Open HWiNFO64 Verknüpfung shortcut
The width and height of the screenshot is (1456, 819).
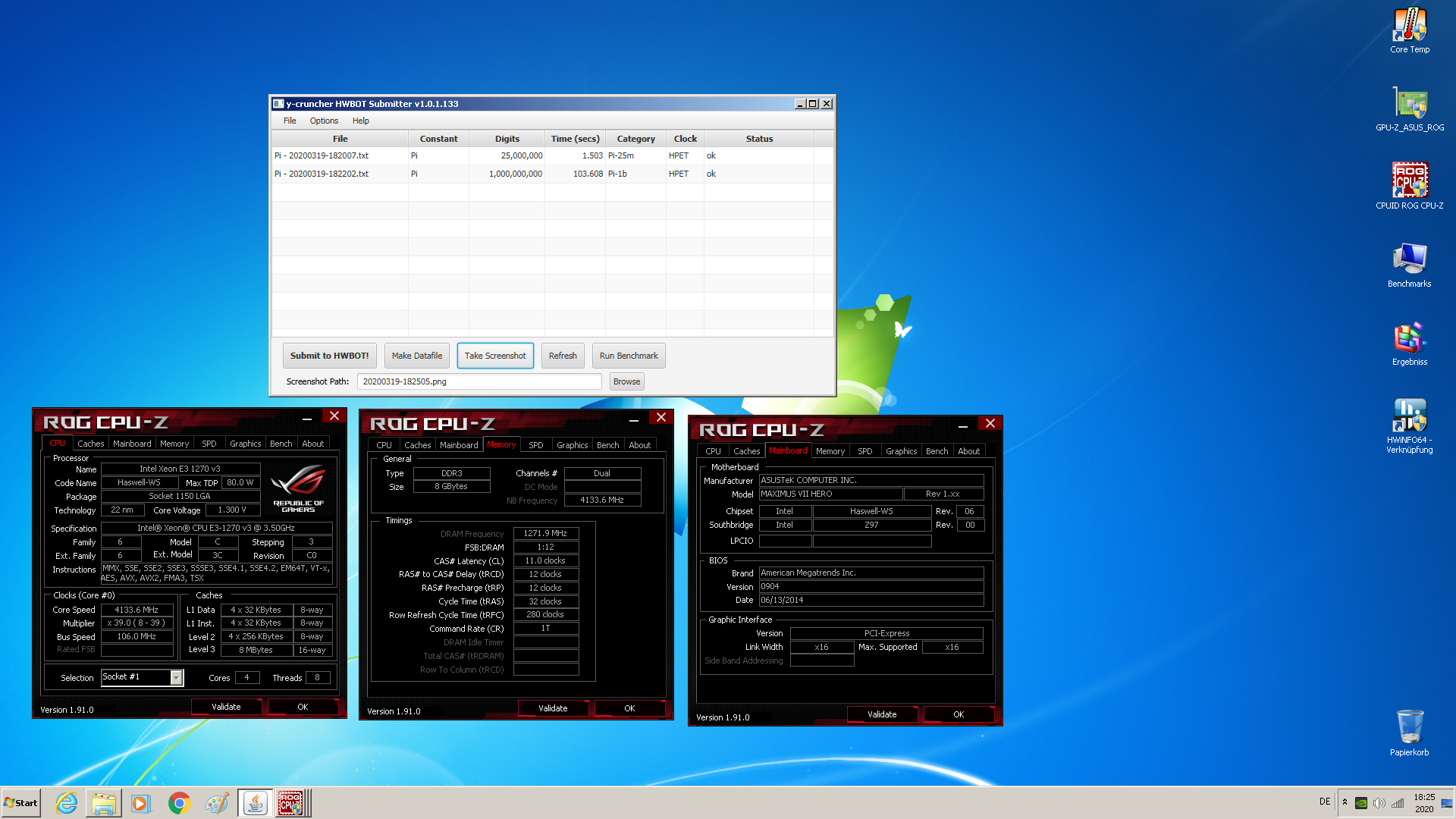[x=1410, y=425]
